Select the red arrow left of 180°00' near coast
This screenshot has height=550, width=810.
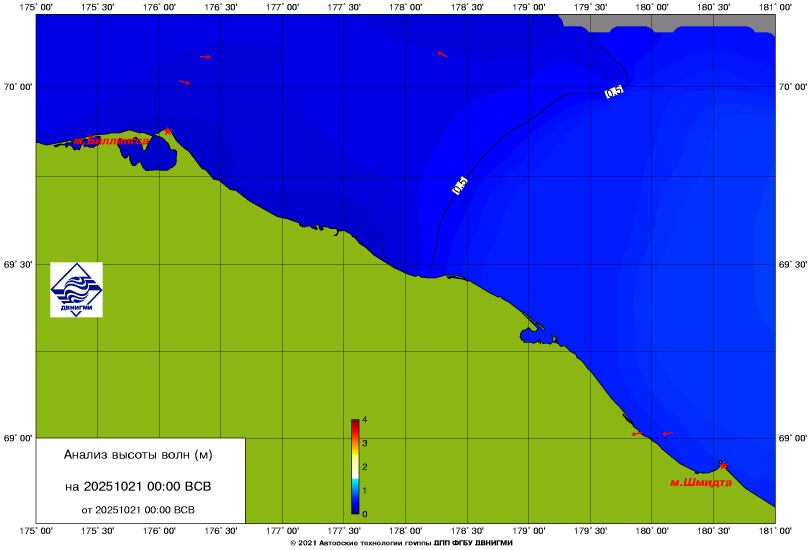pyautogui.click(x=636, y=434)
